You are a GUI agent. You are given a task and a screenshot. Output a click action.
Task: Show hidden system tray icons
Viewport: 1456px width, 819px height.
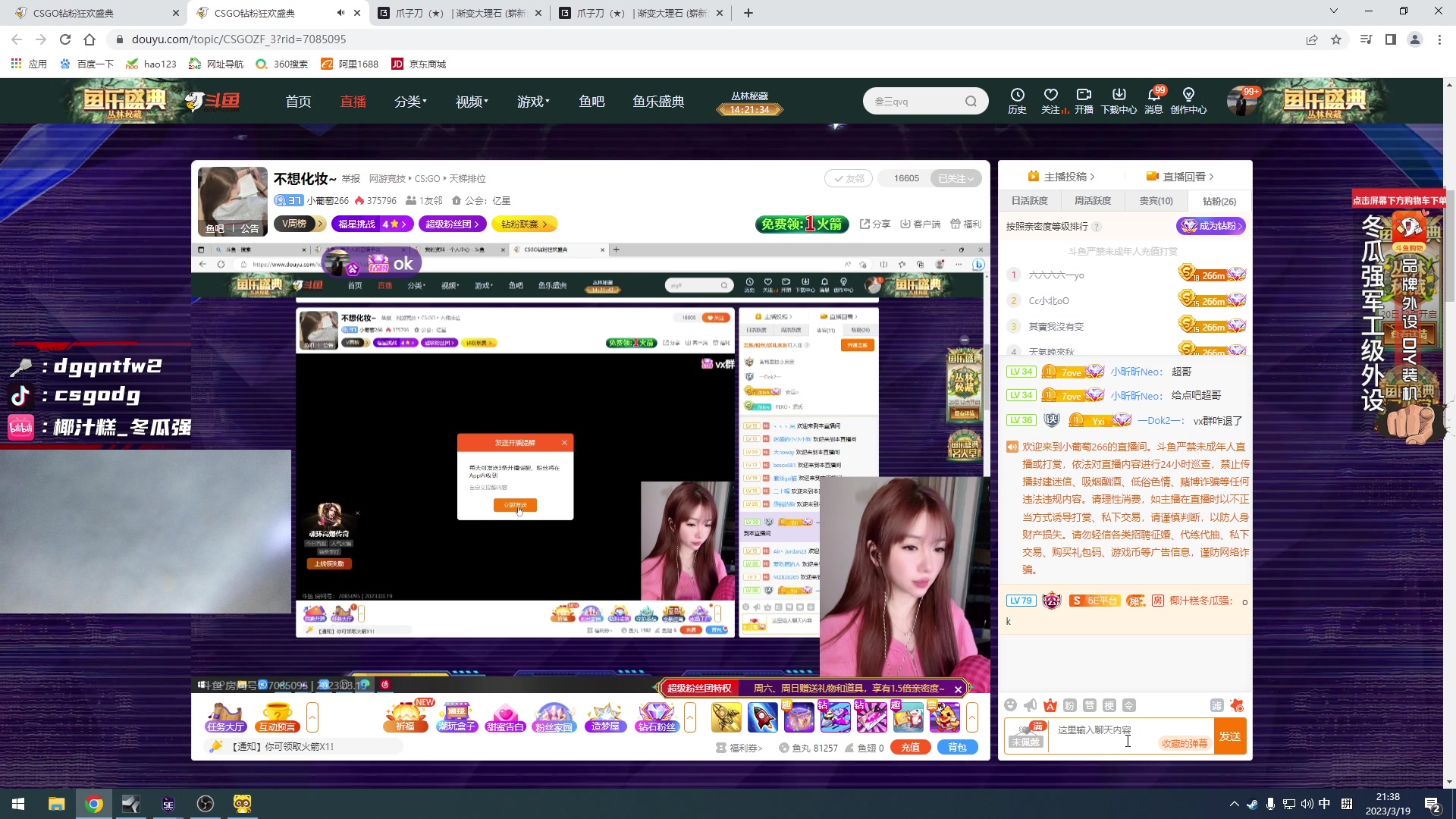1234,804
